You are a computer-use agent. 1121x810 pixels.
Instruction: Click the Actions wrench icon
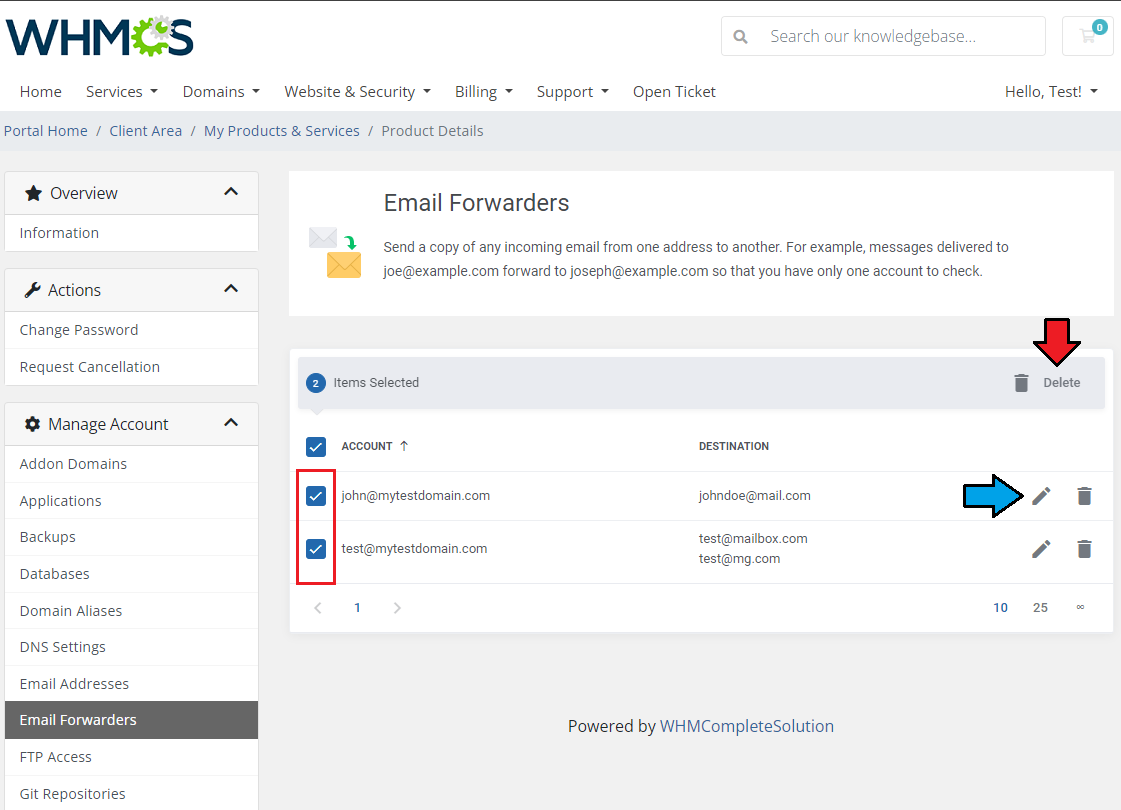click(32, 290)
